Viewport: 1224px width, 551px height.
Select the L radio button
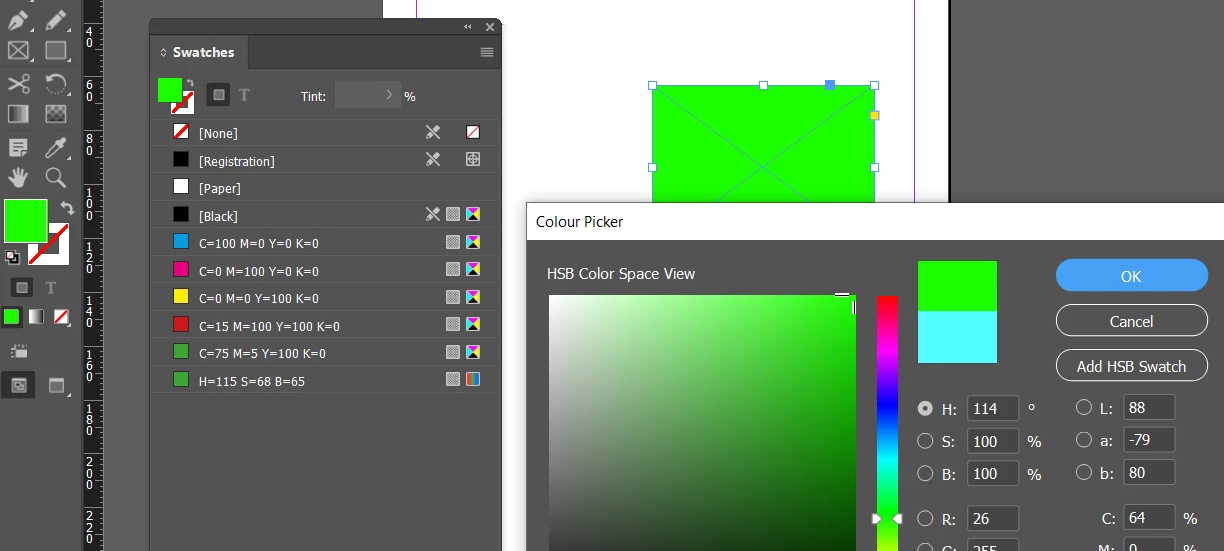[x=1083, y=407]
